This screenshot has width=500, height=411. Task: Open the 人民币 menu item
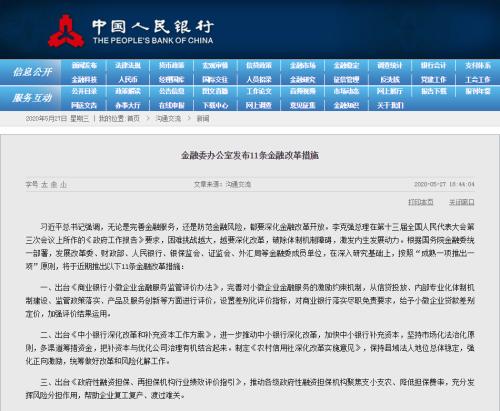[128, 79]
